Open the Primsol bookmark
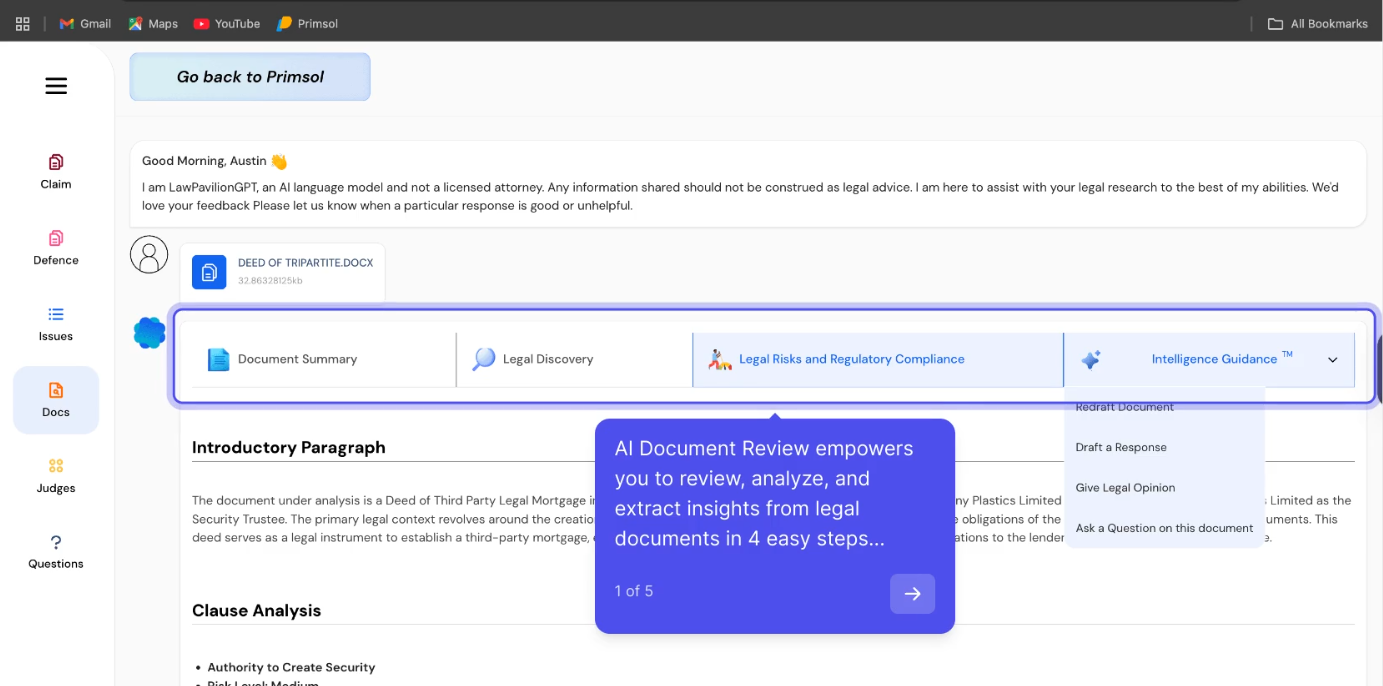Viewport: 1383px width, 686px height. [x=308, y=23]
